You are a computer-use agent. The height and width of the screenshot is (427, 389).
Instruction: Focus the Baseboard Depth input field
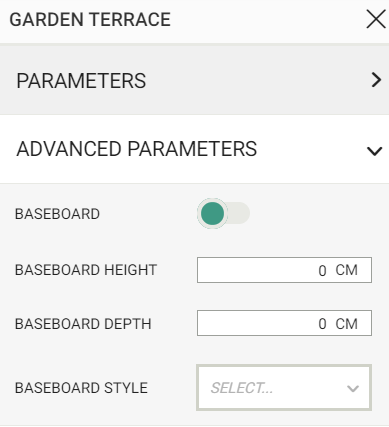point(284,323)
